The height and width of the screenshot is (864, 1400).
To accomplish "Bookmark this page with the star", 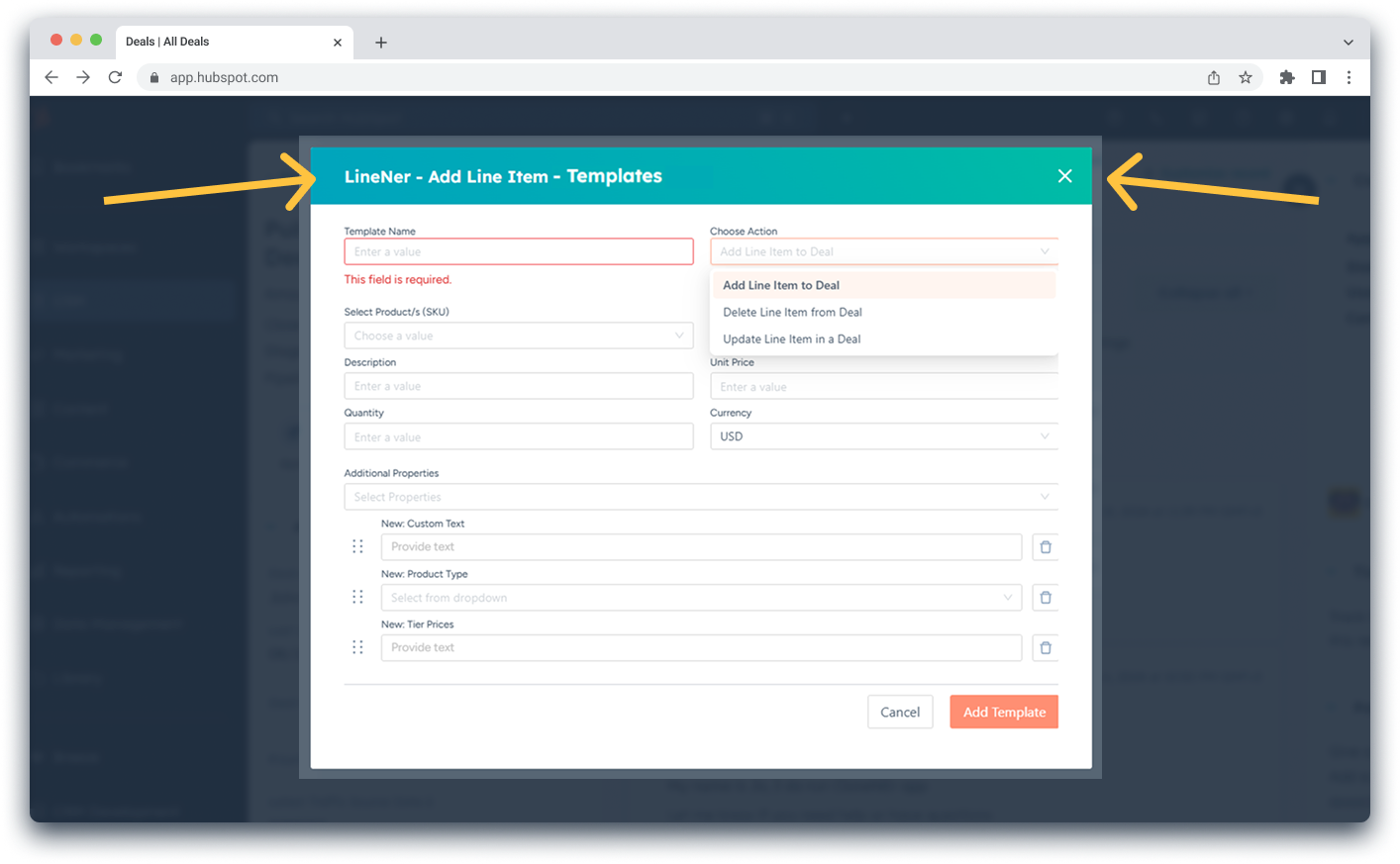I will [1246, 77].
